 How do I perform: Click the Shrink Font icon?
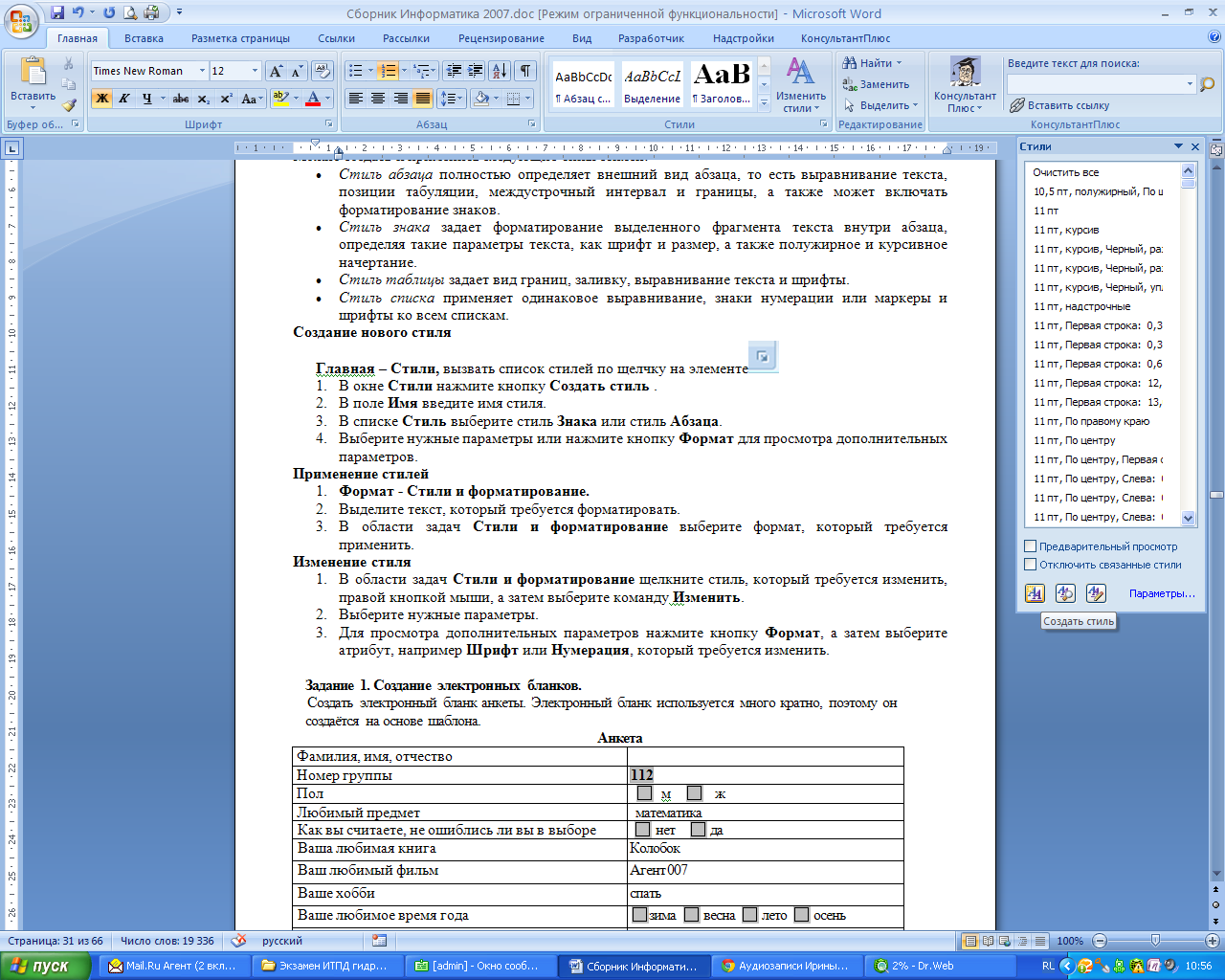click(x=297, y=71)
